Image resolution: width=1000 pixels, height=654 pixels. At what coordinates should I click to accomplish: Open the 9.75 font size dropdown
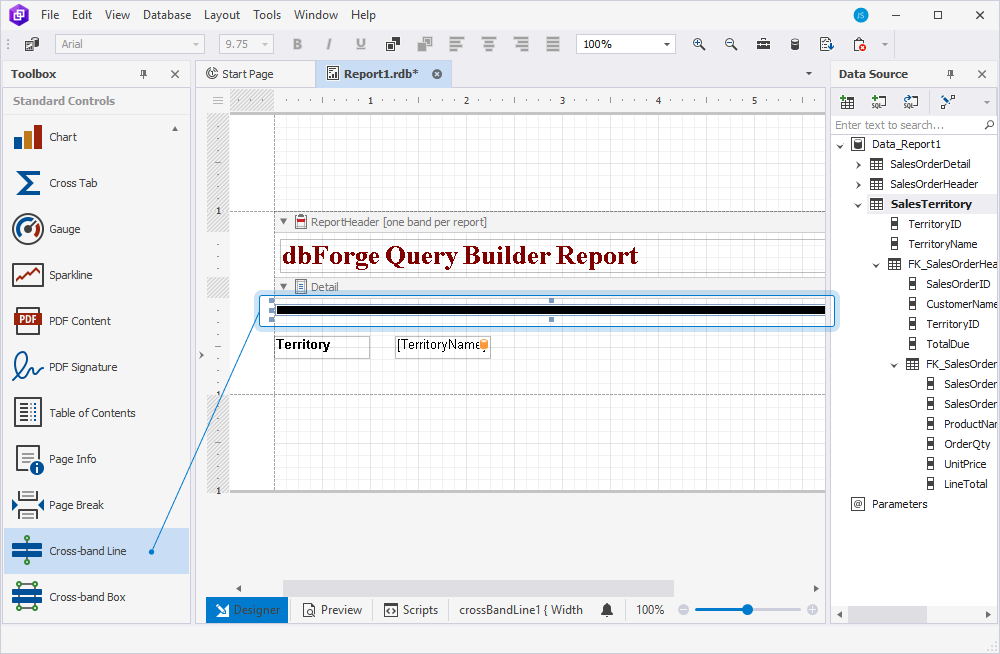coord(265,44)
